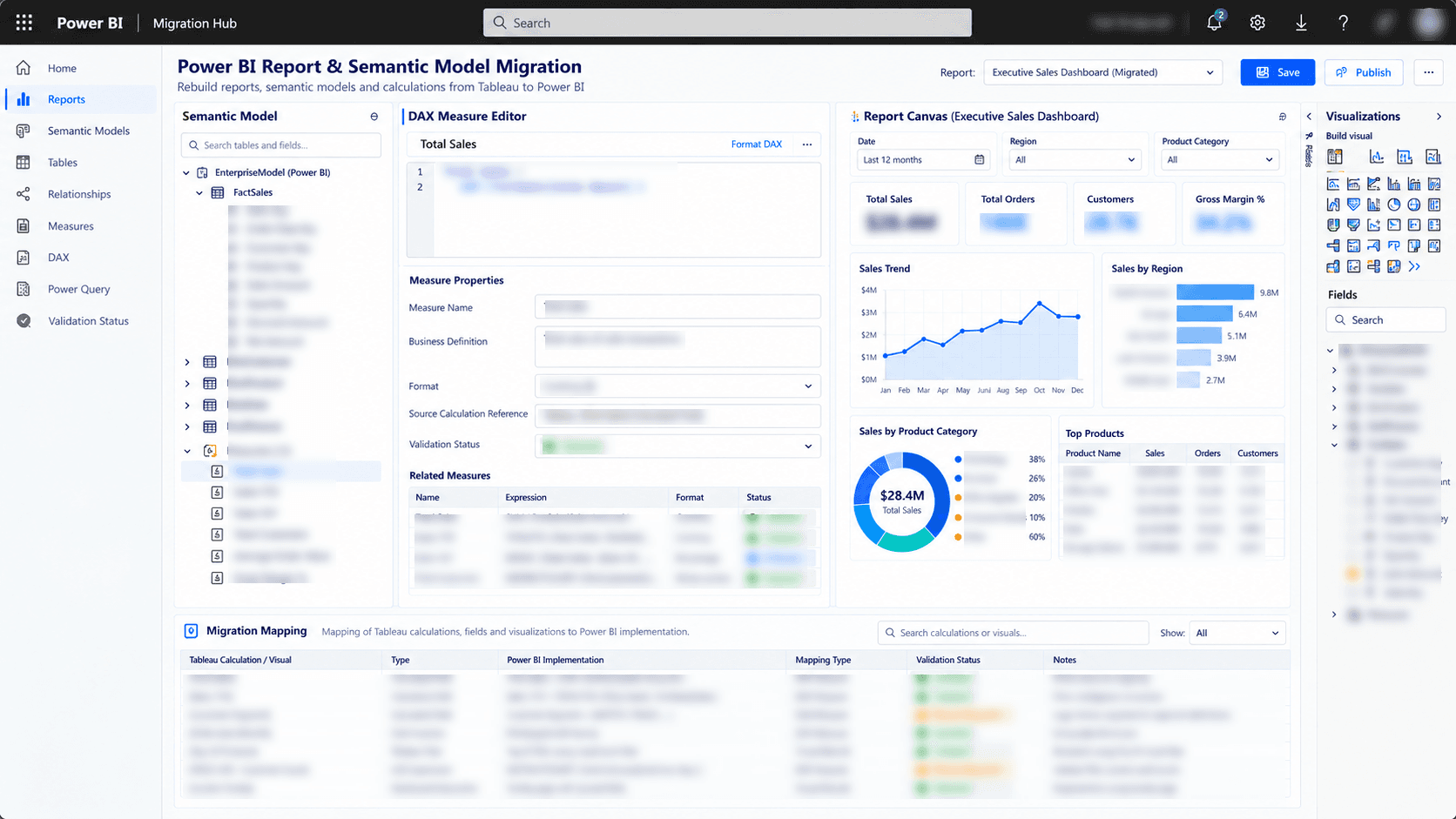Click the download arrow icon
Viewport: 1456px width, 819px height.
point(1301,23)
